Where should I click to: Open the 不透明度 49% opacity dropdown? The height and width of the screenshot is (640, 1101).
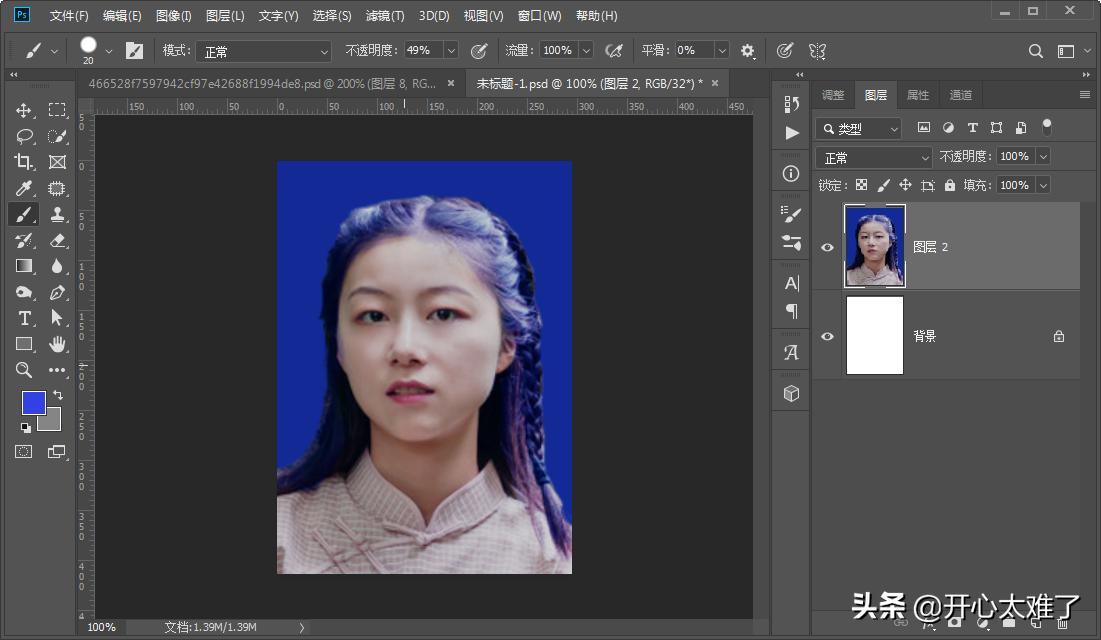[449, 50]
